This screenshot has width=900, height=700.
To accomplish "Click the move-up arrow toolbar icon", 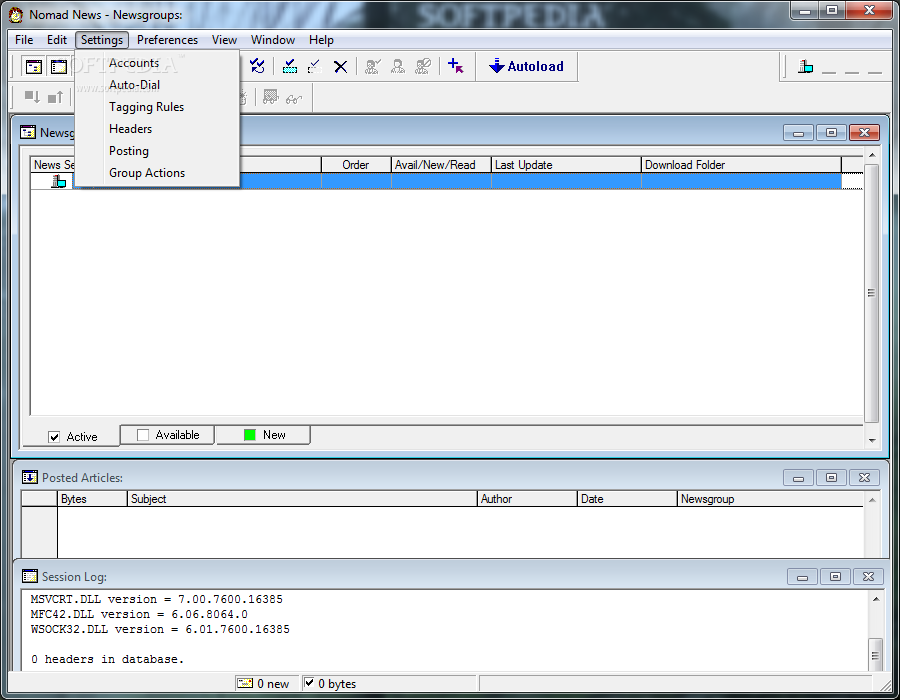I will [56, 97].
